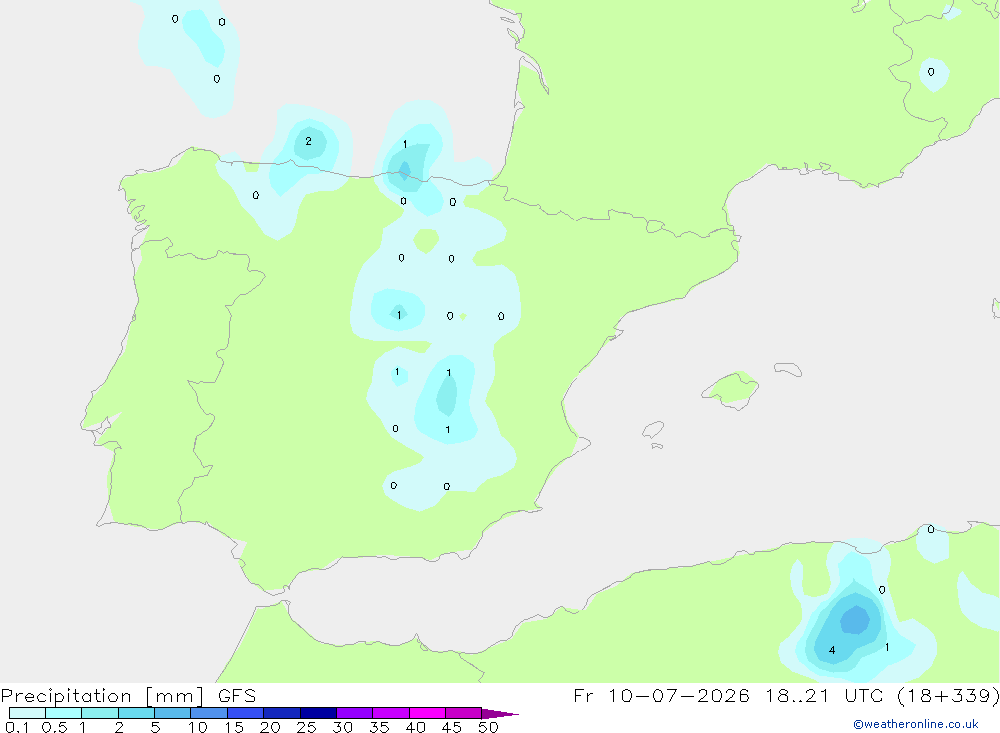
Task: Select the over-50 purple arrow legend tip
Action: (x=500, y=713)
